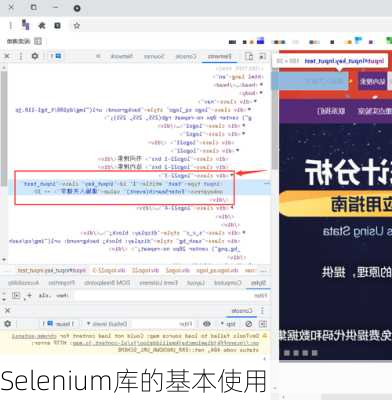This screenshot has width=392, height=400.
Task: Create a live expression with the eye icon
Action: click(207, 324)
